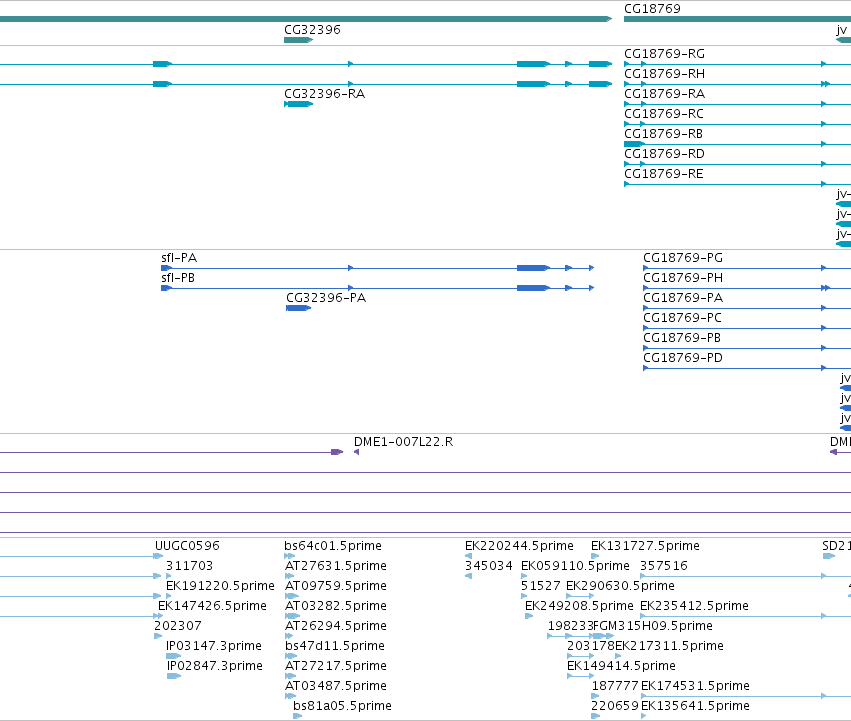
Task: Click the CG18769-RB transcript label
Action: pyautogui.click(x=663, y=134)
